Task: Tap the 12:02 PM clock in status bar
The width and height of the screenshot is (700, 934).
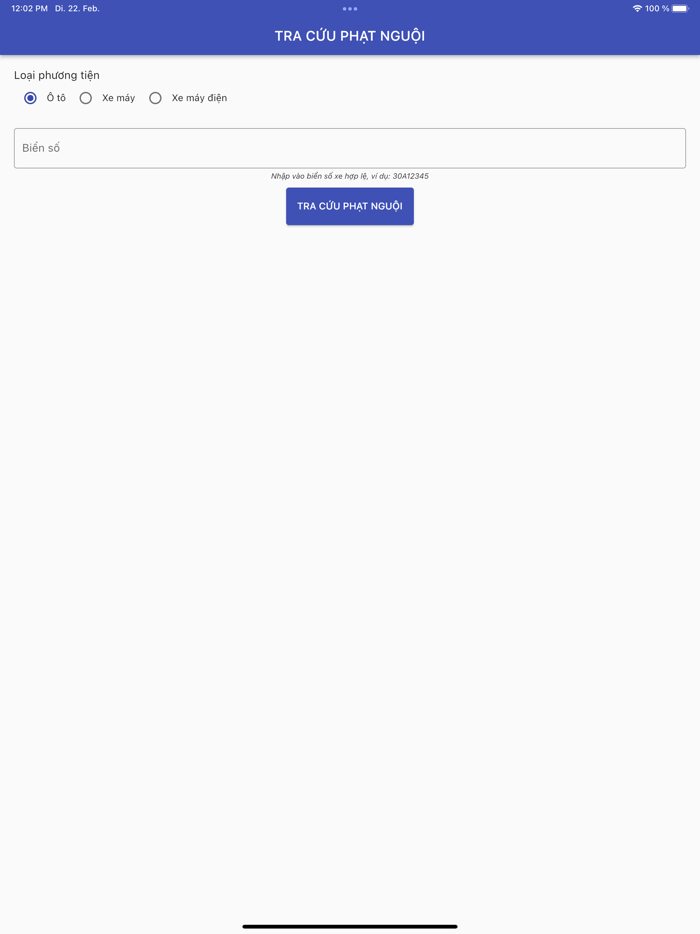Action: click(x=30, y=8)
